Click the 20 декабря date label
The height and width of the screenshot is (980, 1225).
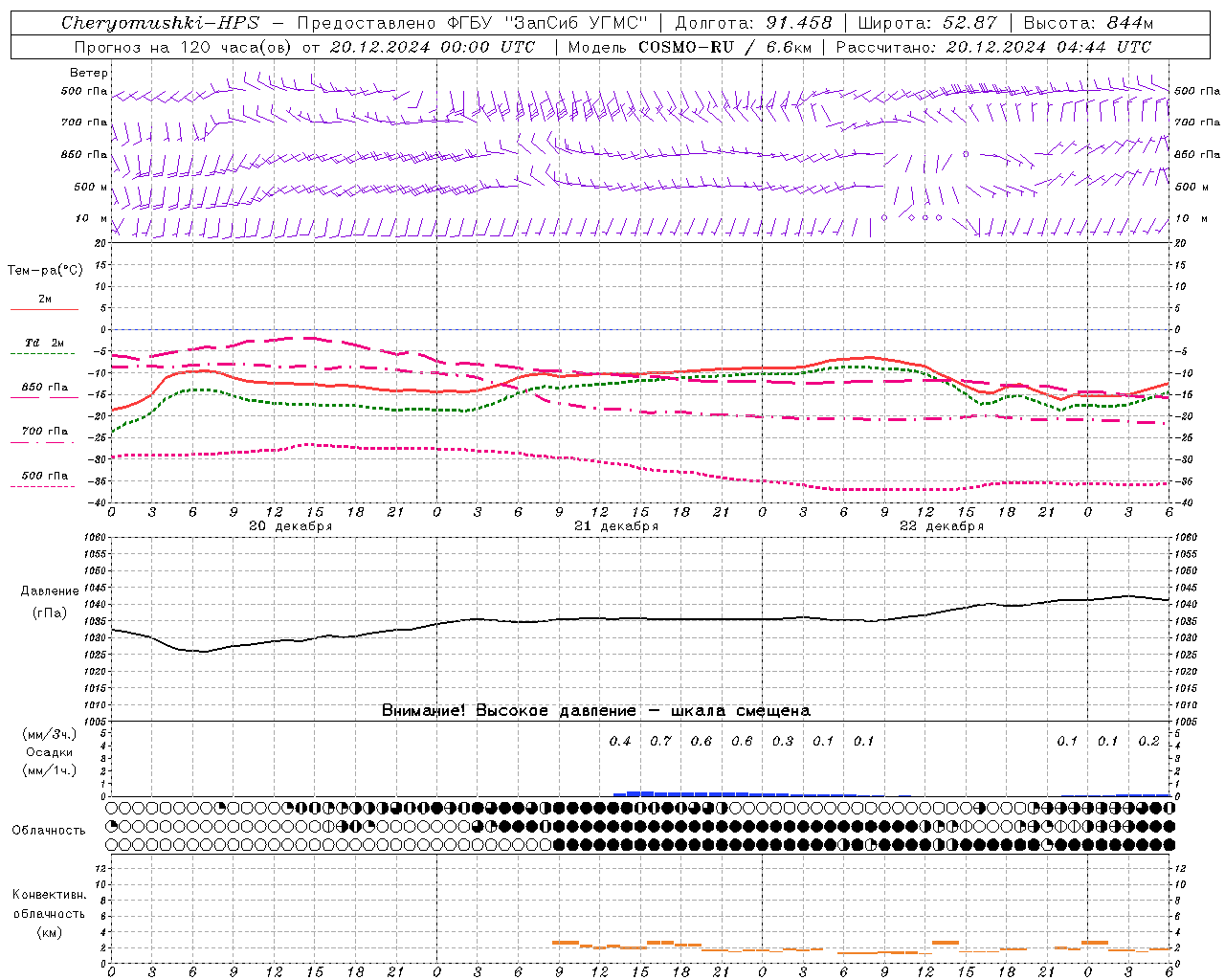(291, 526)
